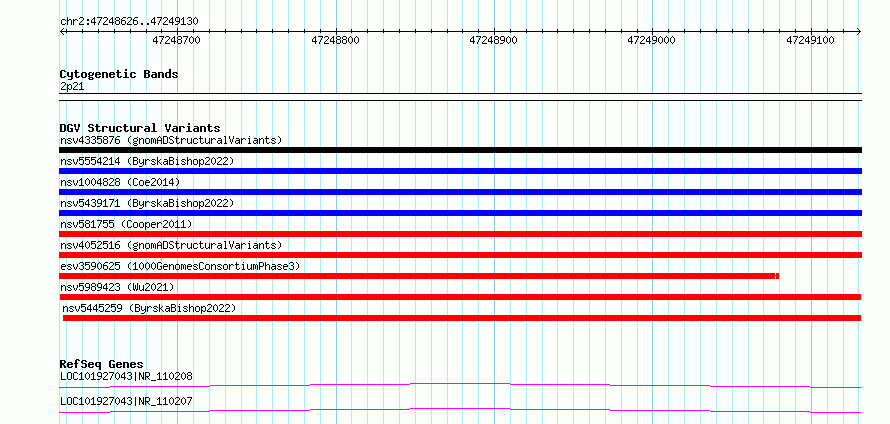Click ruler position 47249100

(x=810, y=41)
